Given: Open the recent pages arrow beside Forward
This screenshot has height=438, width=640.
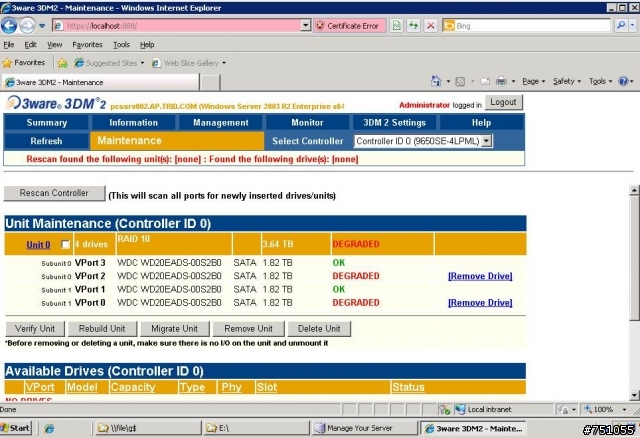Looking at the screenshot, I should coord(42,26).
